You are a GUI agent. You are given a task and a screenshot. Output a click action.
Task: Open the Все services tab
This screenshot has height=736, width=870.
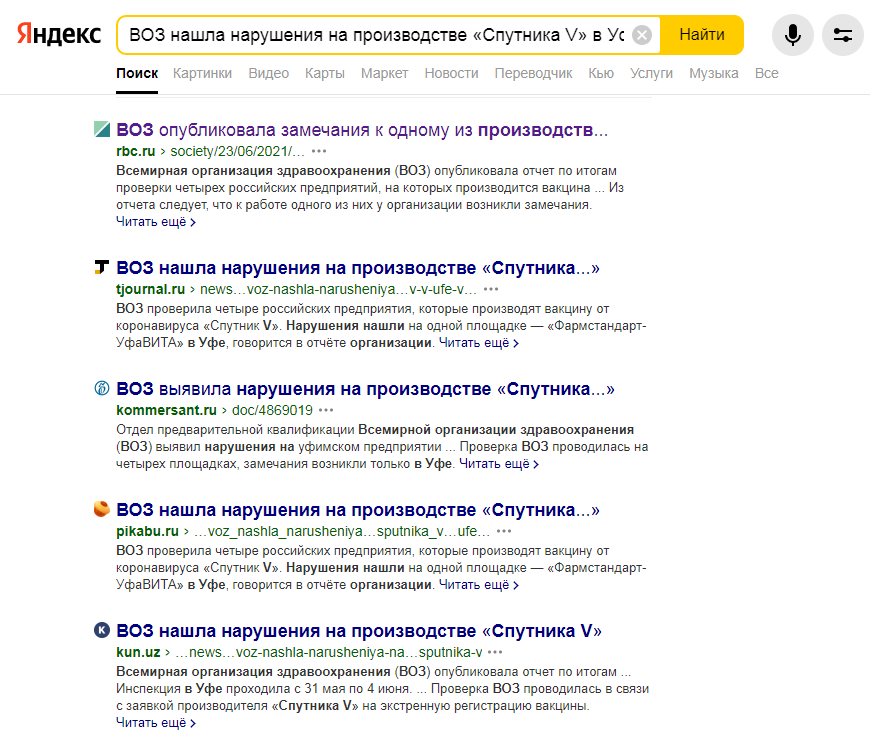point(766,73)
